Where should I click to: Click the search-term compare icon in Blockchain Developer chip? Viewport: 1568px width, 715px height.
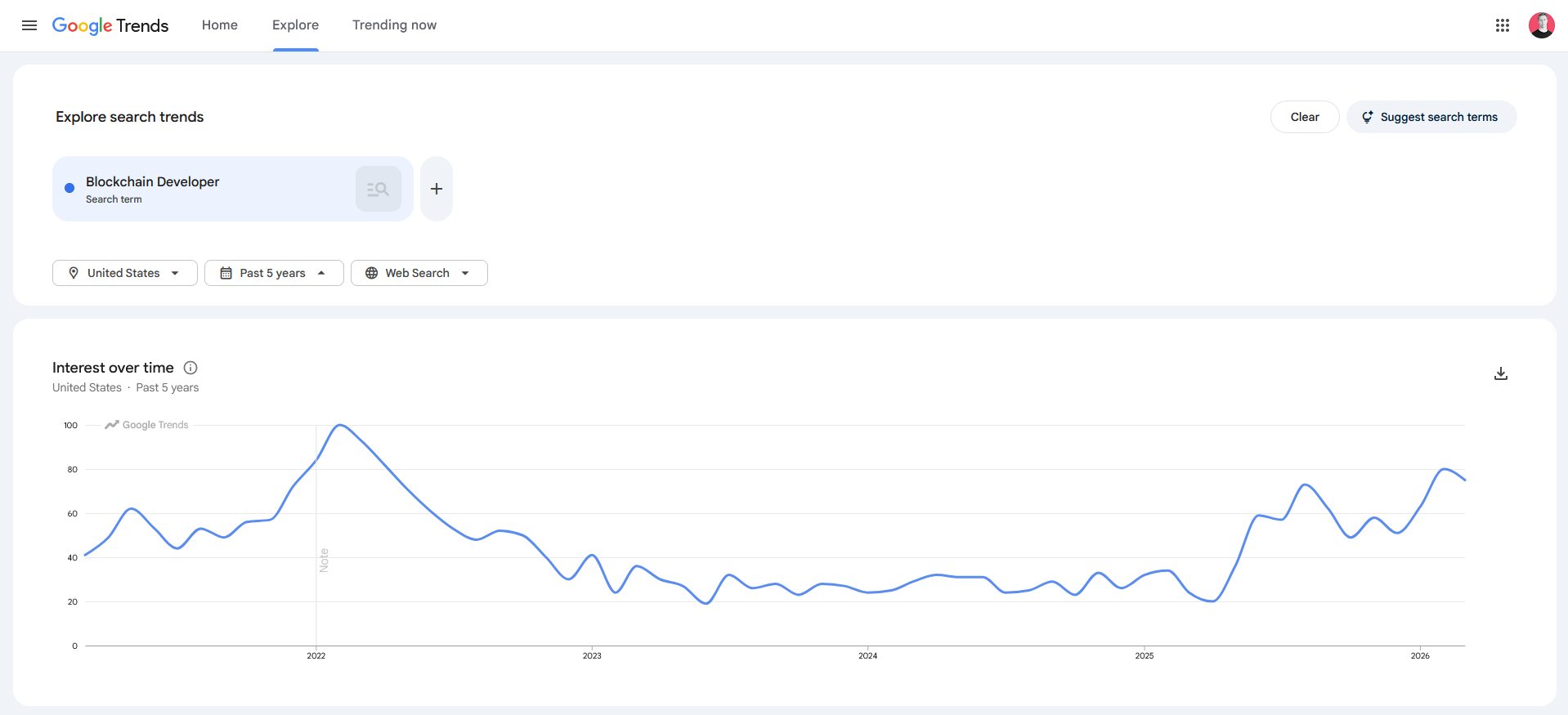pyautogui.click(x=379, y=189)
